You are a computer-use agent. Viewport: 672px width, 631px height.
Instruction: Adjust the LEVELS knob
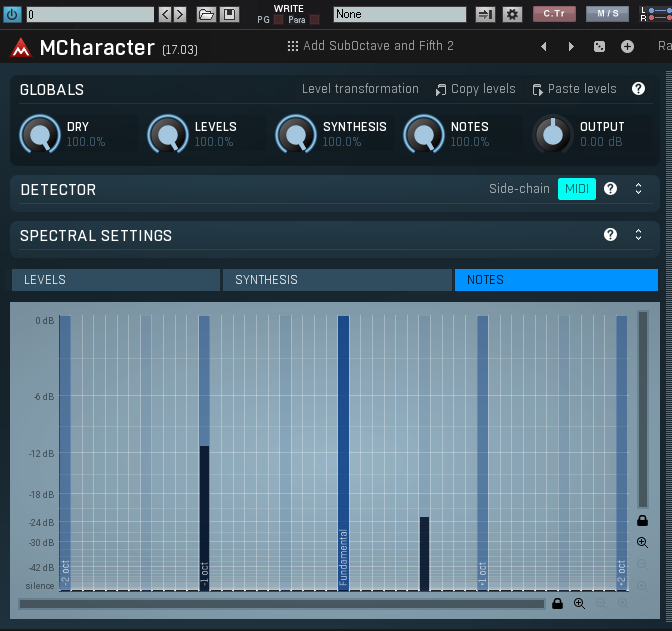pos(168,135)
